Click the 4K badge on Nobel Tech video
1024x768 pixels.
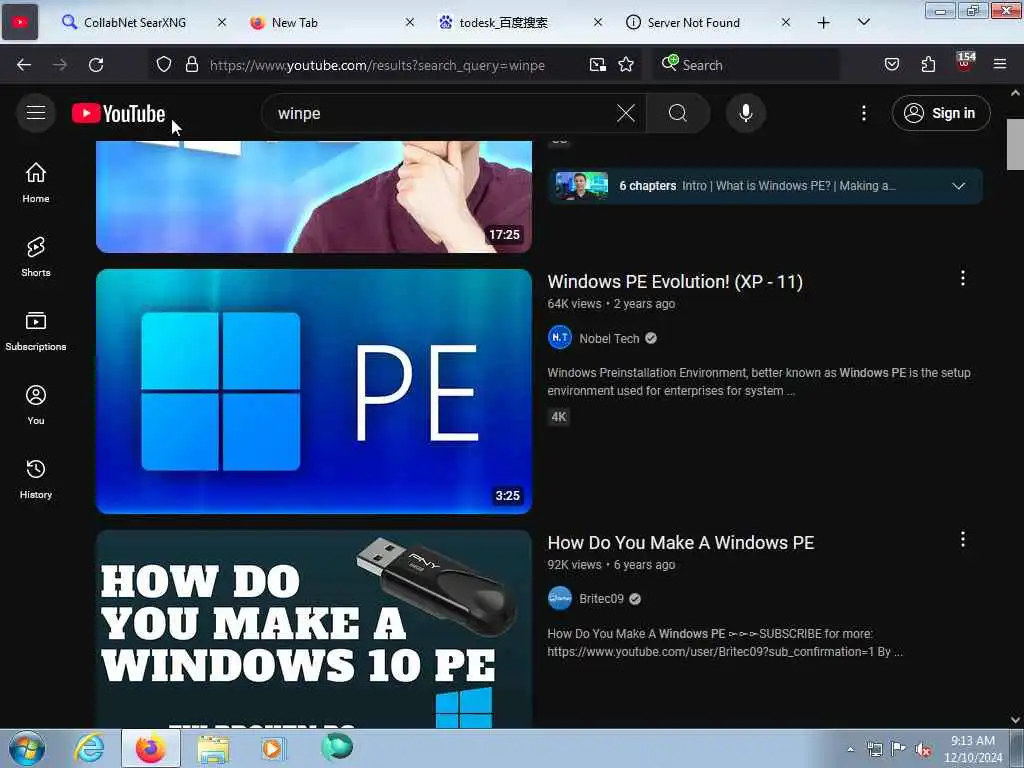(x=559, y=417)
